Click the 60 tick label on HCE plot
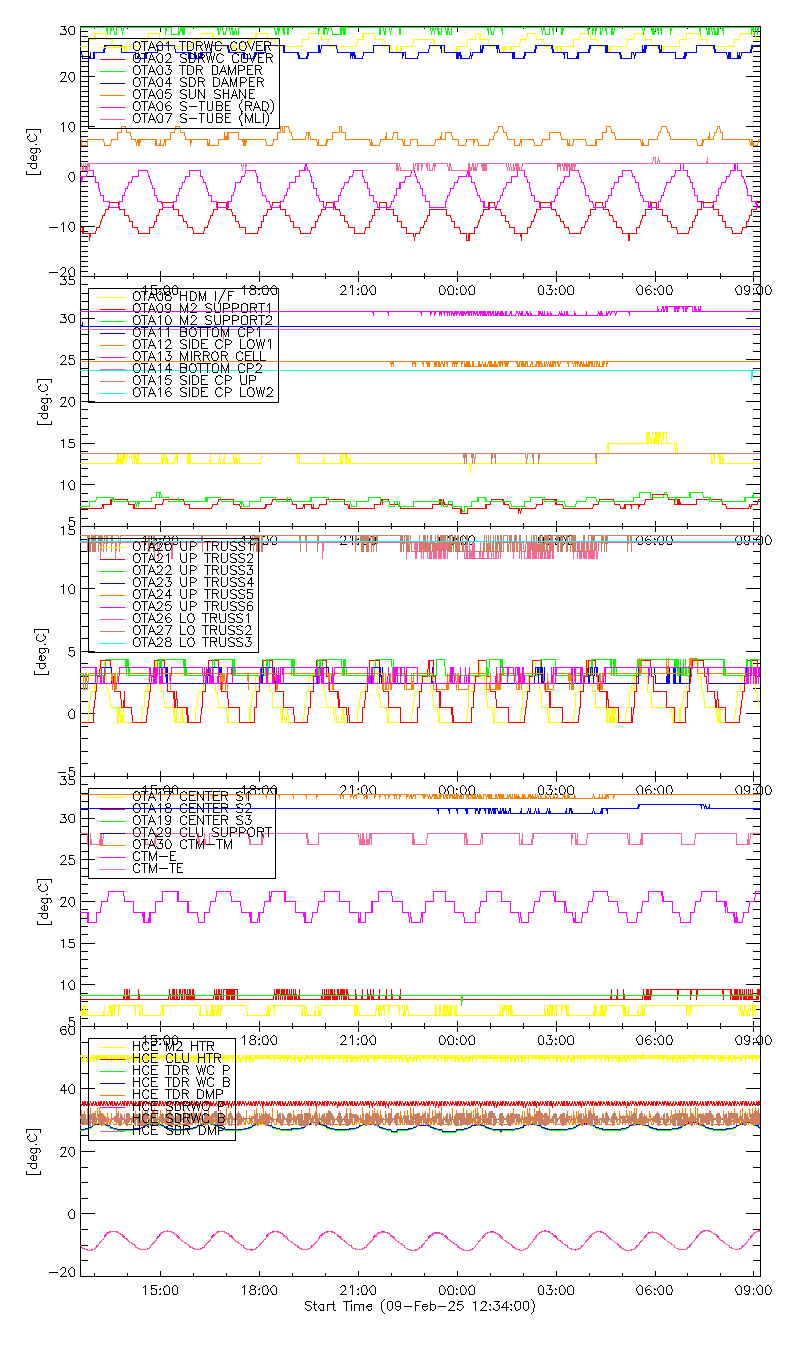The width and height of the screenshot is (800, 1350). coord(68,1030)
